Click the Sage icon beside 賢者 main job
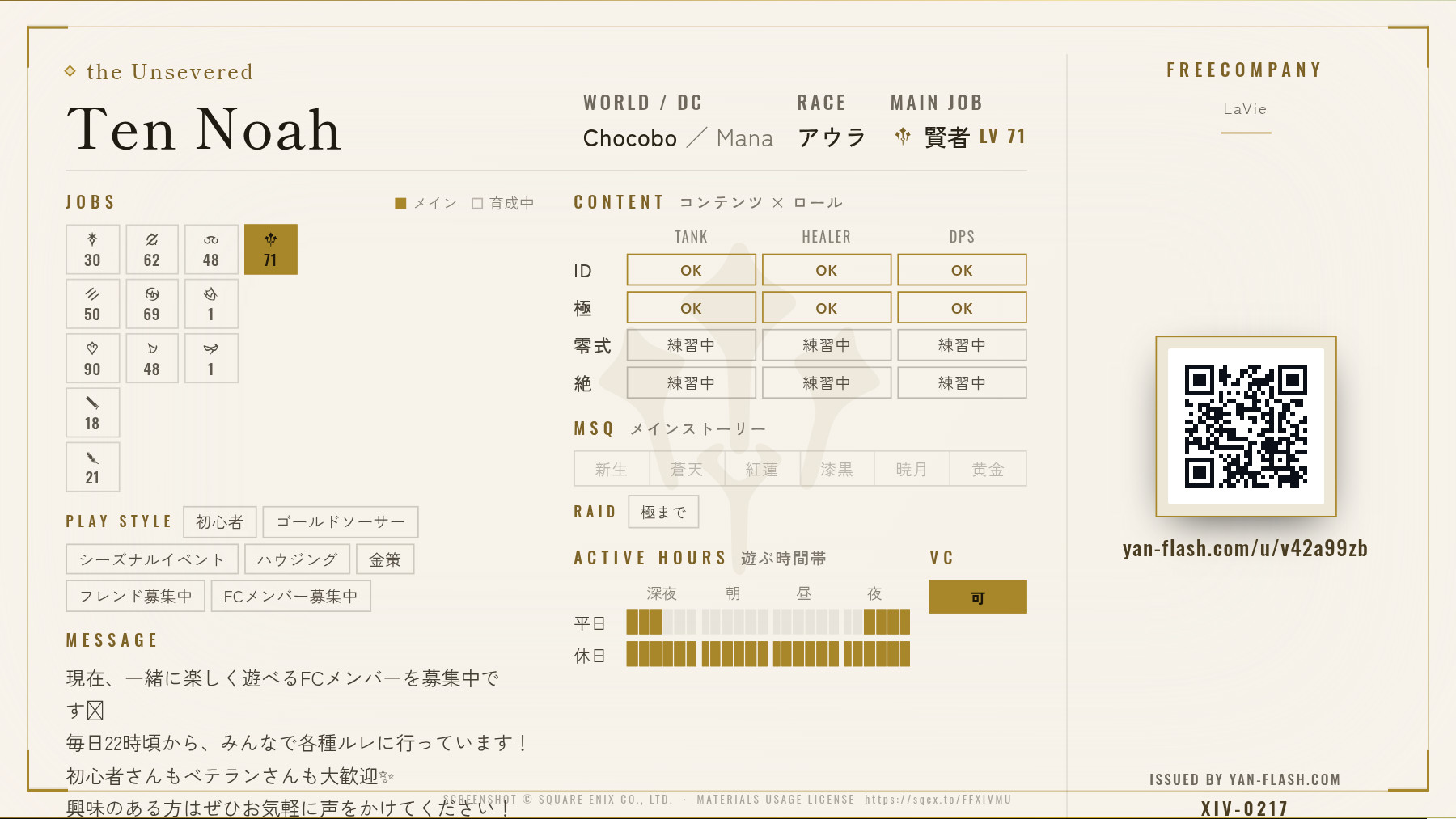This screenshot has width=1456, height=819. pos(903,137)
